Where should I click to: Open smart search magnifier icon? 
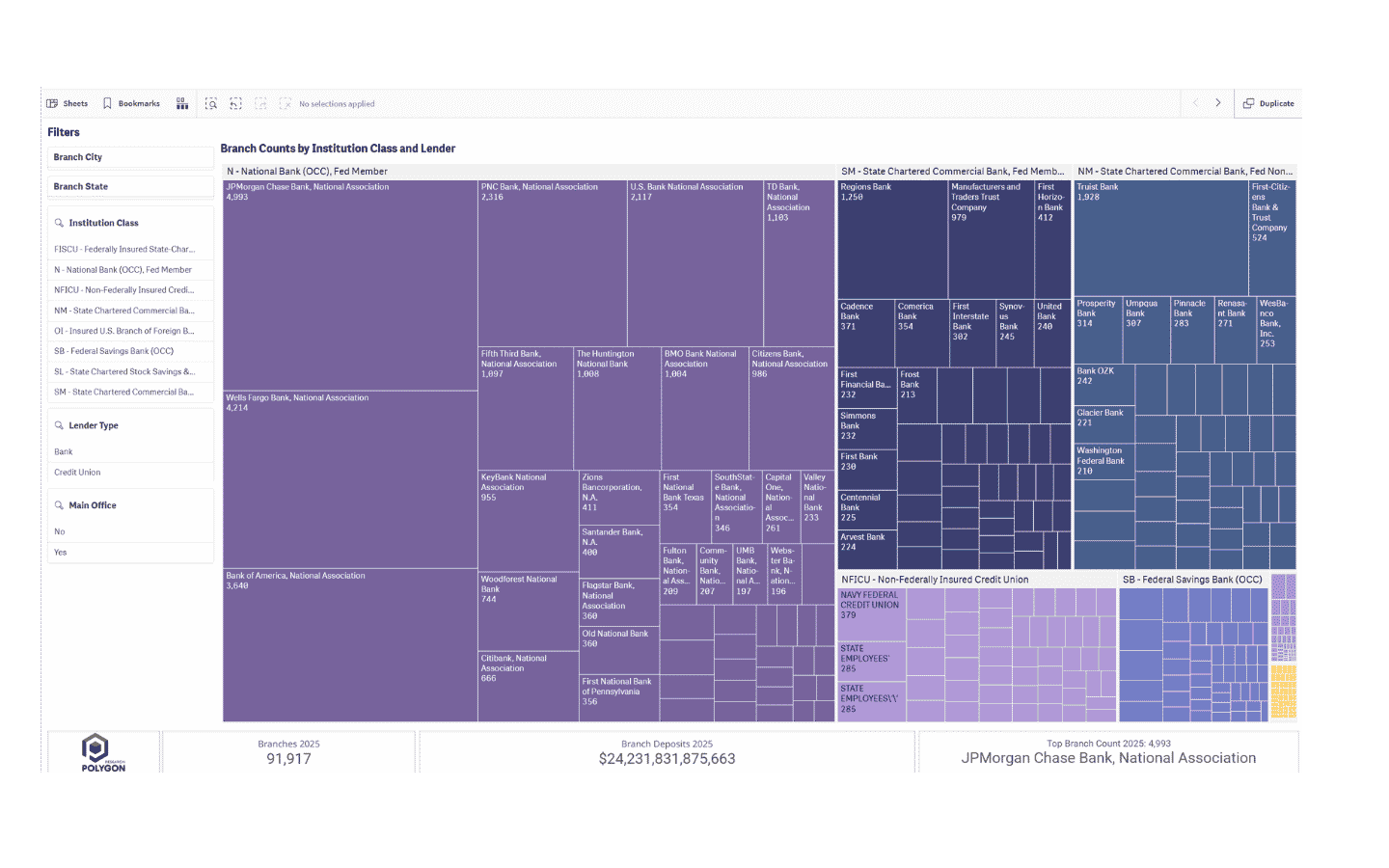click(211, 103)
